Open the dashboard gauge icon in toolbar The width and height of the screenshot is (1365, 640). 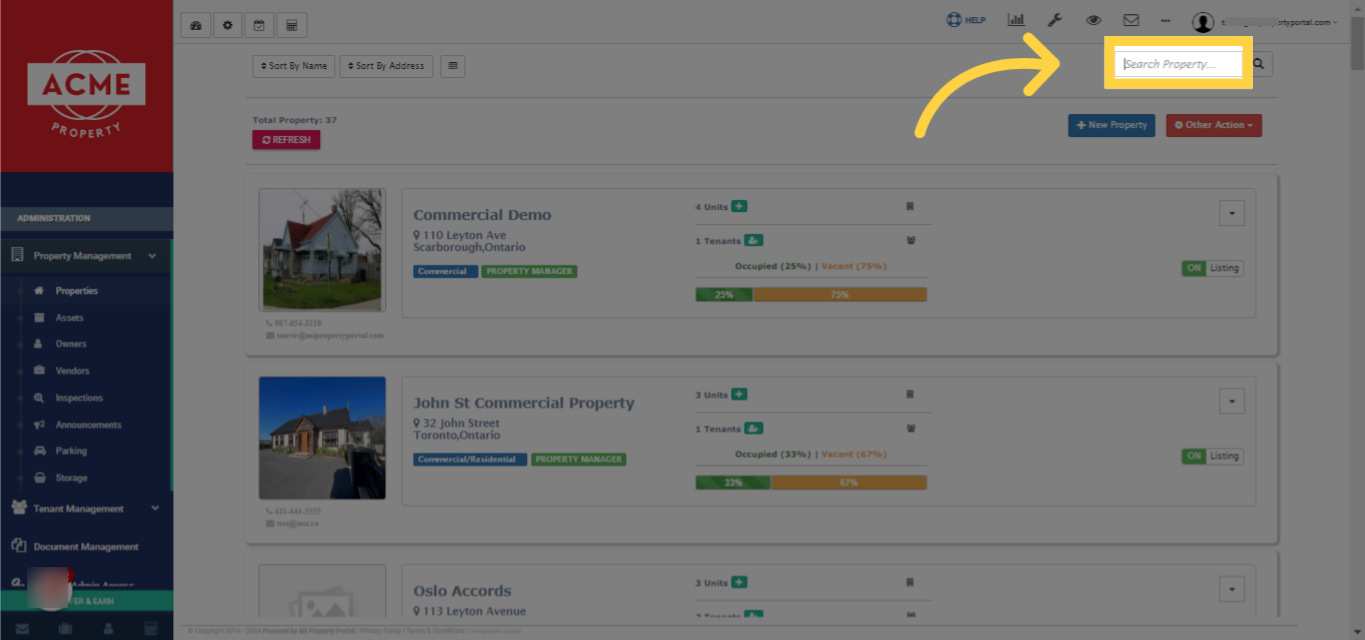[x=195, y=25]
